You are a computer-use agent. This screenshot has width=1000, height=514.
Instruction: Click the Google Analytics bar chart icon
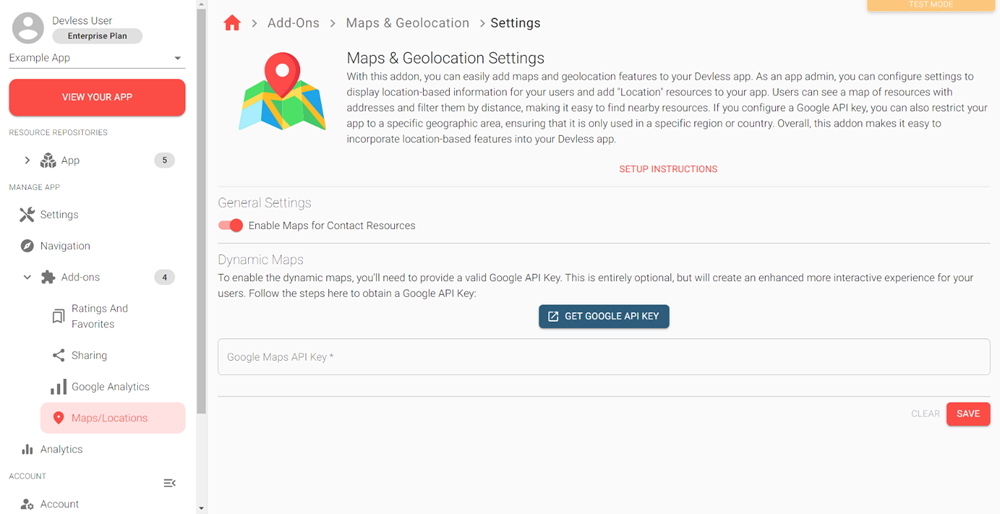58,387
